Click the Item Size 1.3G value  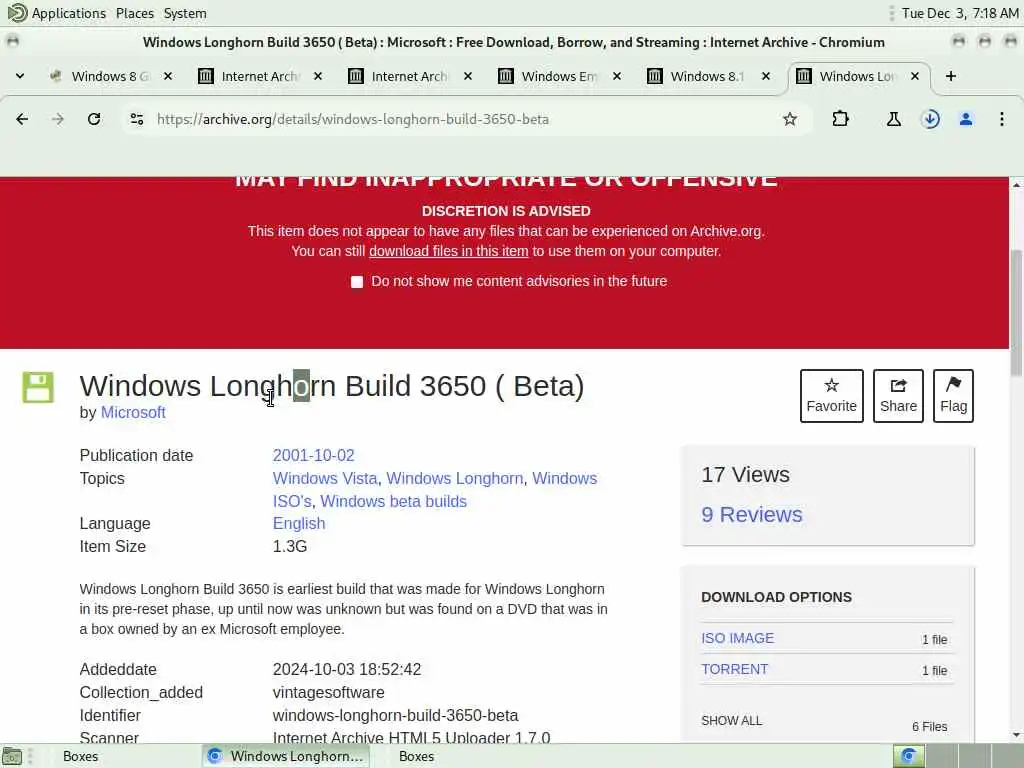290,546
